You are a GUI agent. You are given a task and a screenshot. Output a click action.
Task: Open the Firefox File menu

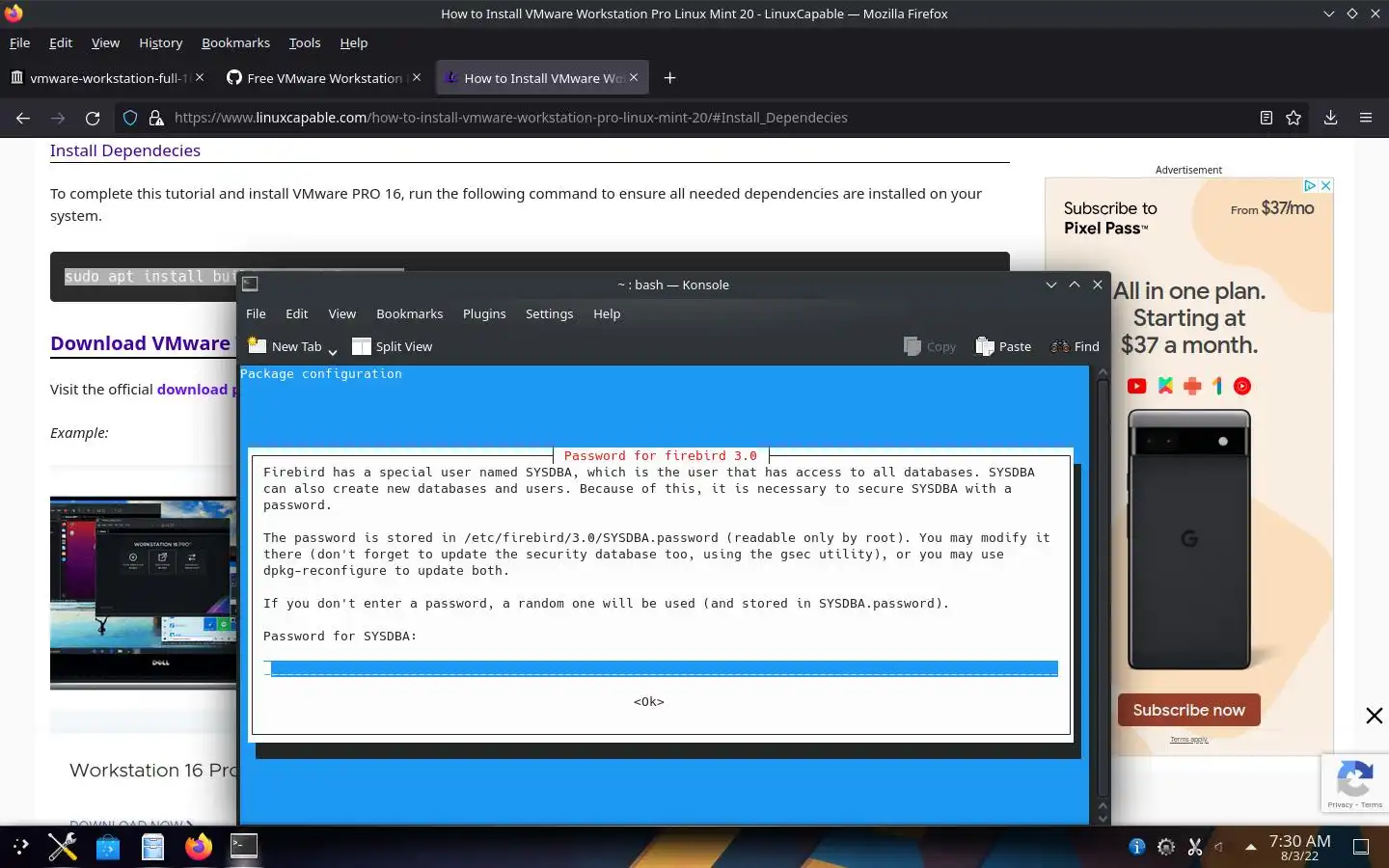(19, 42)
